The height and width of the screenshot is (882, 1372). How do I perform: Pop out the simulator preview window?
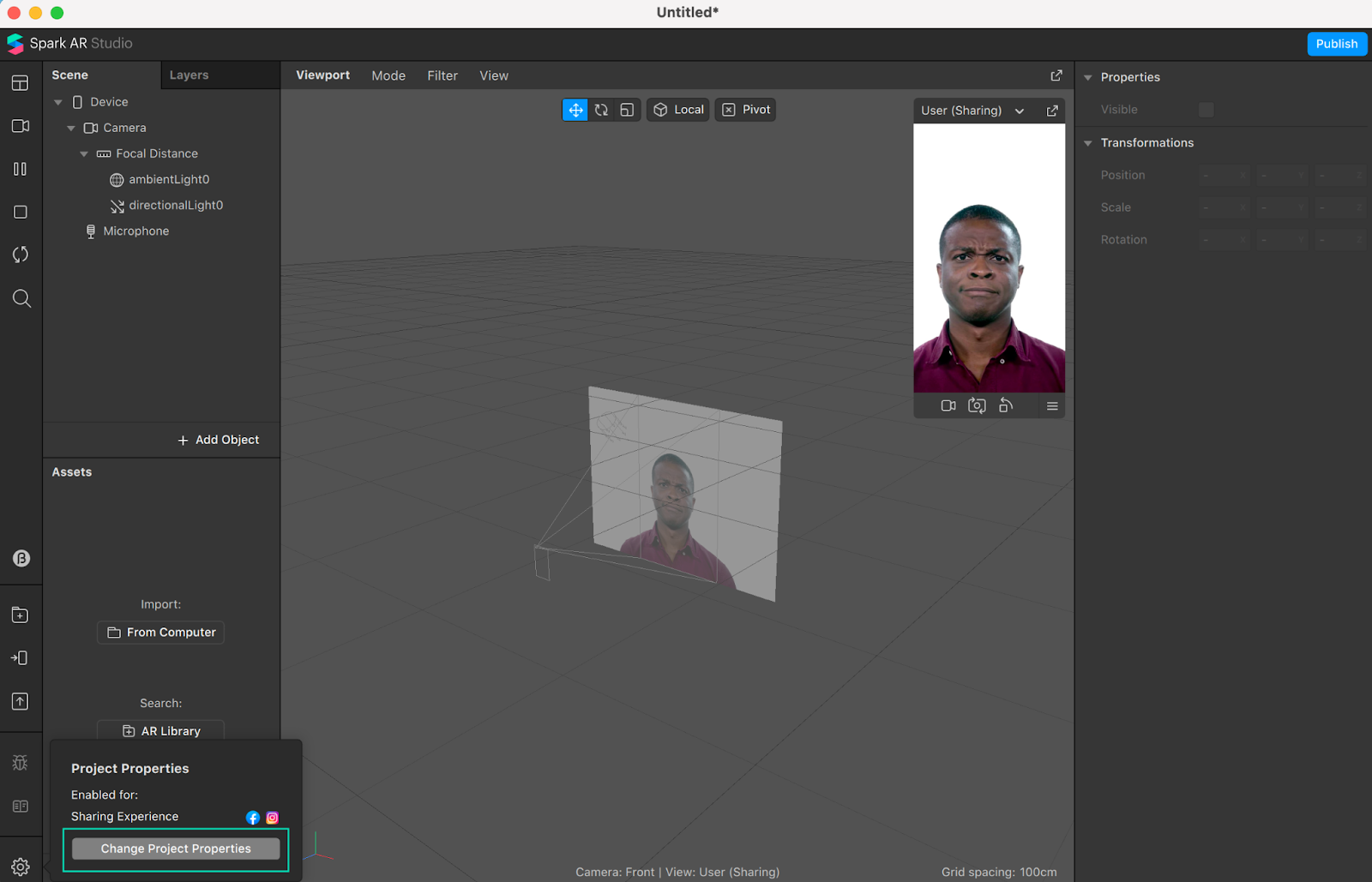[1052, 111]
